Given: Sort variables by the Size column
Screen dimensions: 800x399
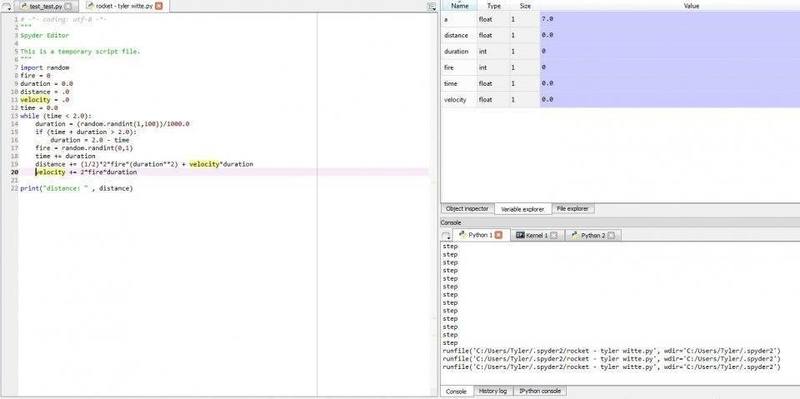Looking at the screenshot, I should pos(525,6).
